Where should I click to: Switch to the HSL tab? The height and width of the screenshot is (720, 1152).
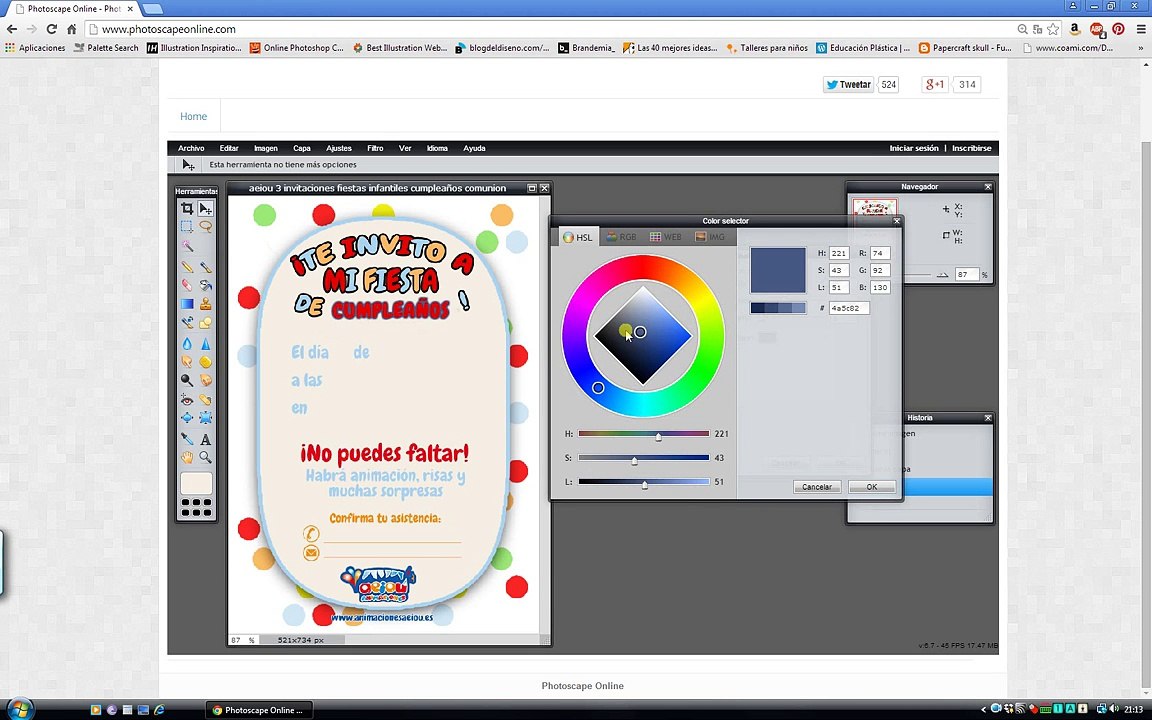tap(577, 237)
